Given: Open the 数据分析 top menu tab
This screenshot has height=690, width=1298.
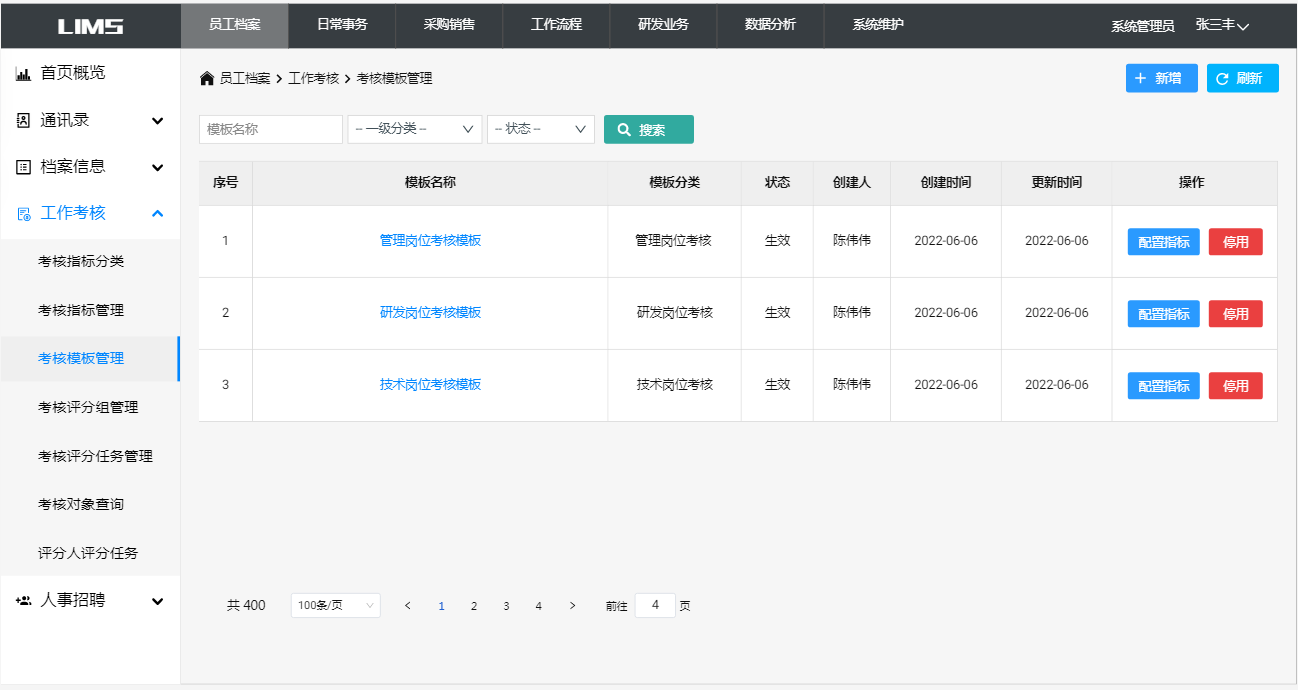Looking at the screenshot, I should coord(770,25).
